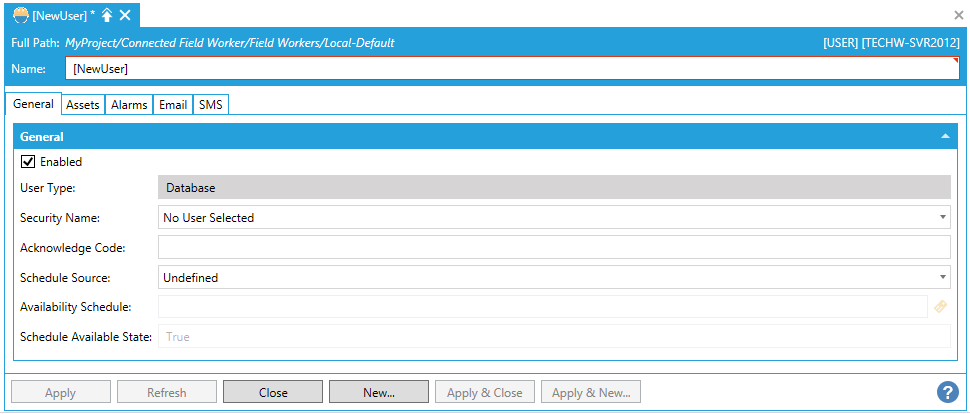Click the Apply & Close button
Viewport: 970px width, 414px height.
point(485,393)
